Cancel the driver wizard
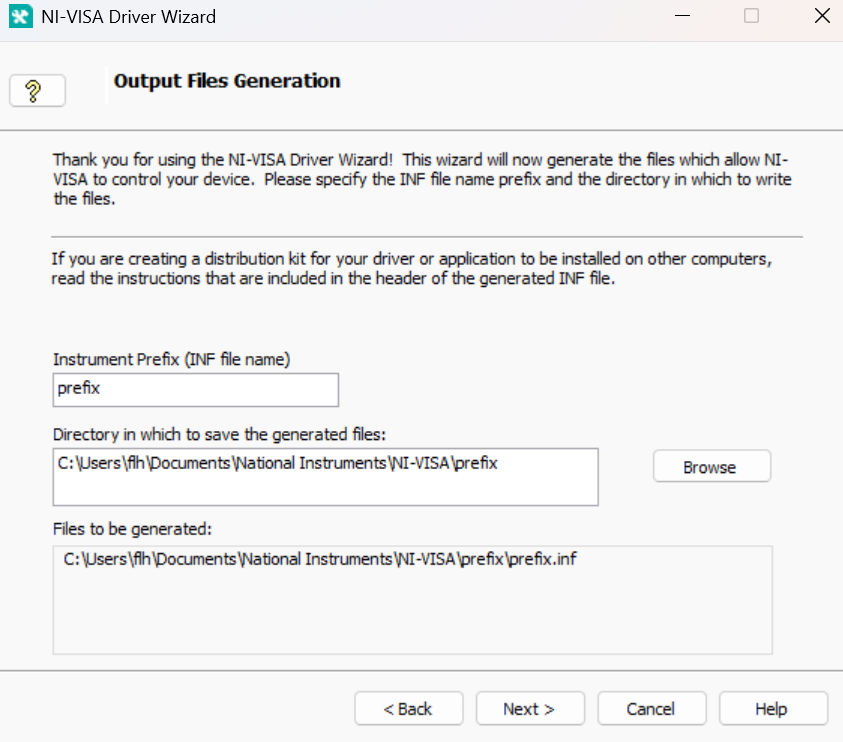 [652, 709]
